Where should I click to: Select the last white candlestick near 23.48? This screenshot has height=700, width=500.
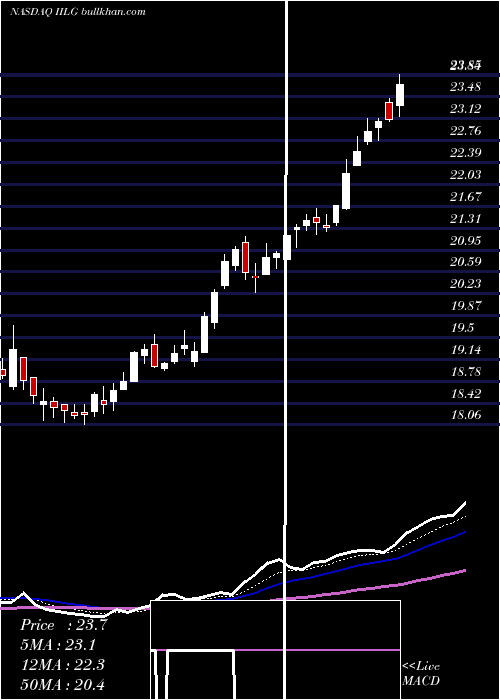pyautogui.click(x=400, y=95)
